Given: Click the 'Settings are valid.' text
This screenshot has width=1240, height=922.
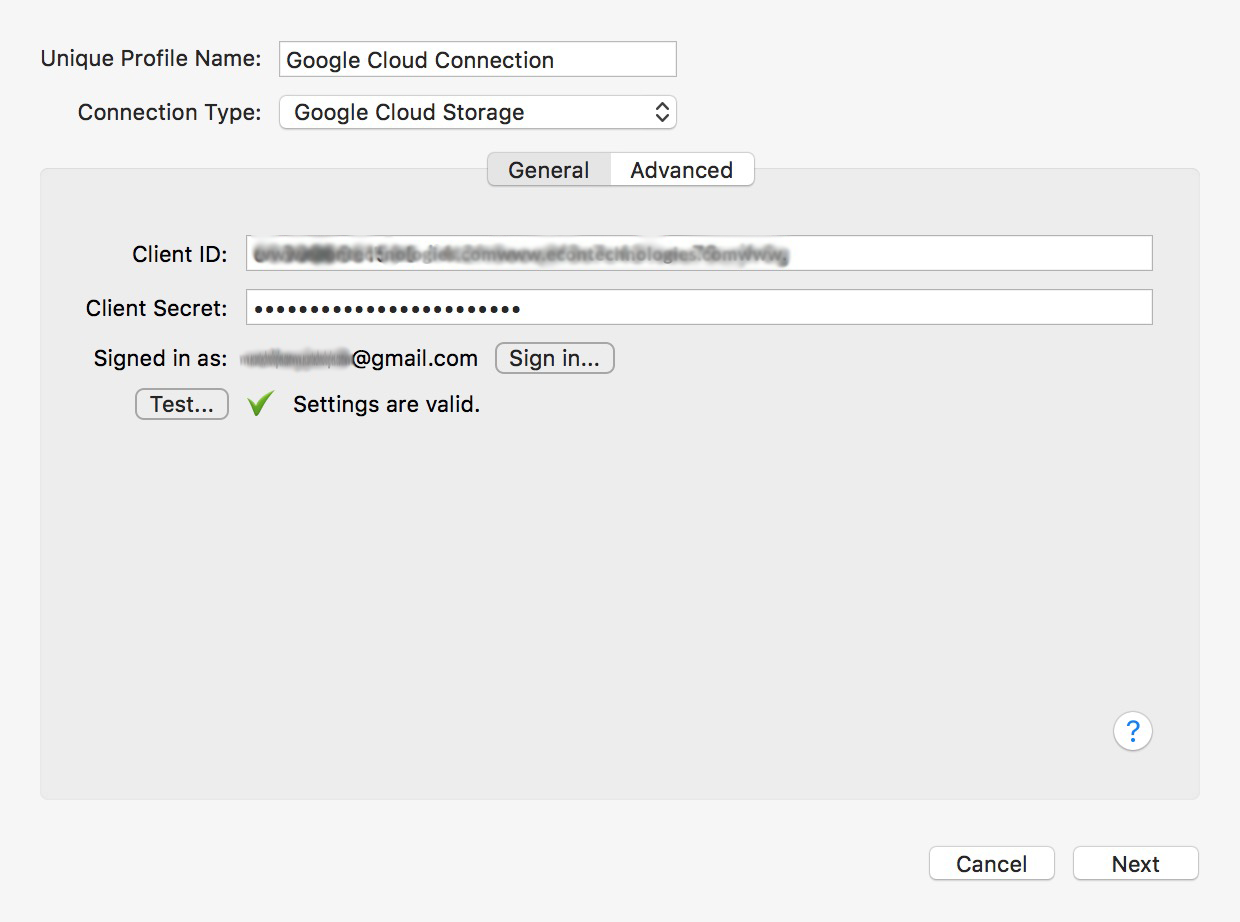Looking at the screenshot, I should [x=387, y=405].
